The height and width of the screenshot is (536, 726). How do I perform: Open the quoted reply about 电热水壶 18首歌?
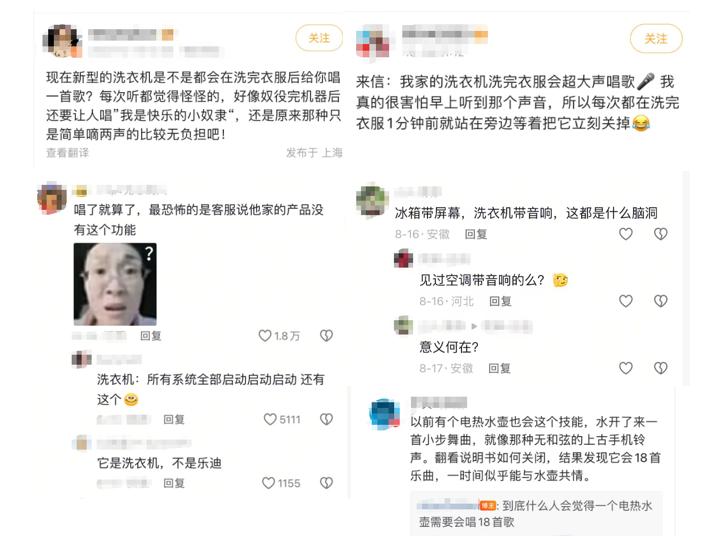click(536, 514)
